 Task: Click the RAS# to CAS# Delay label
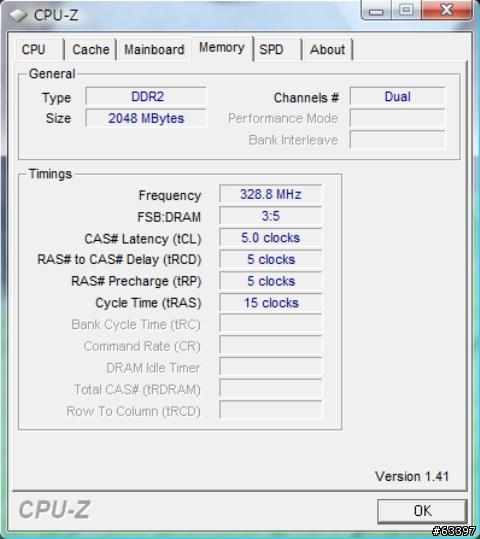[x=119, y=260]
